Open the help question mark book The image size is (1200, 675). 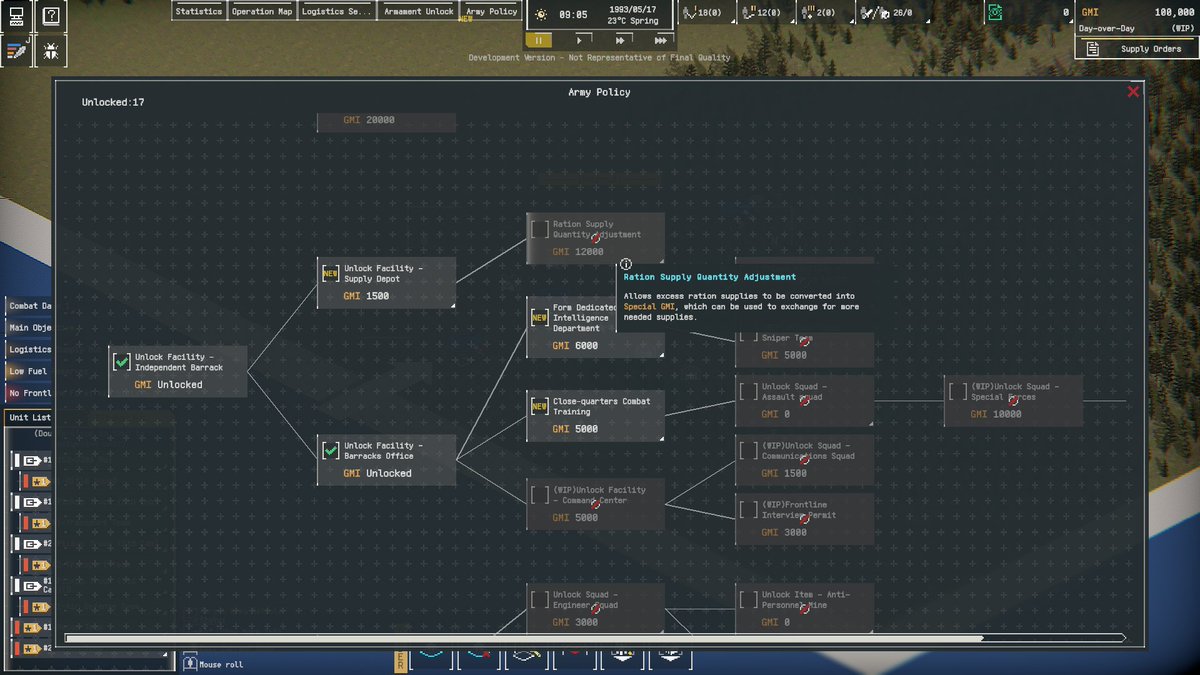coord(52,15)
